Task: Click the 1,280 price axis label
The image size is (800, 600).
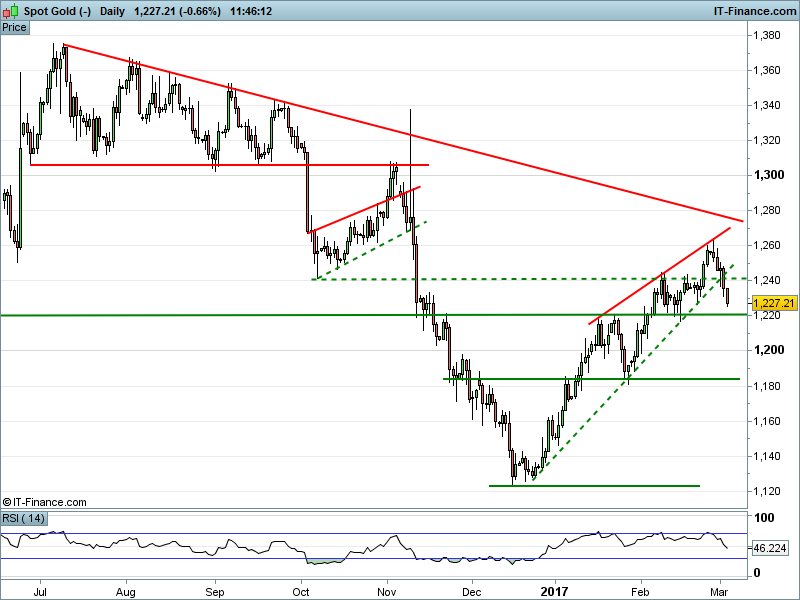Action: click(767, 210)
